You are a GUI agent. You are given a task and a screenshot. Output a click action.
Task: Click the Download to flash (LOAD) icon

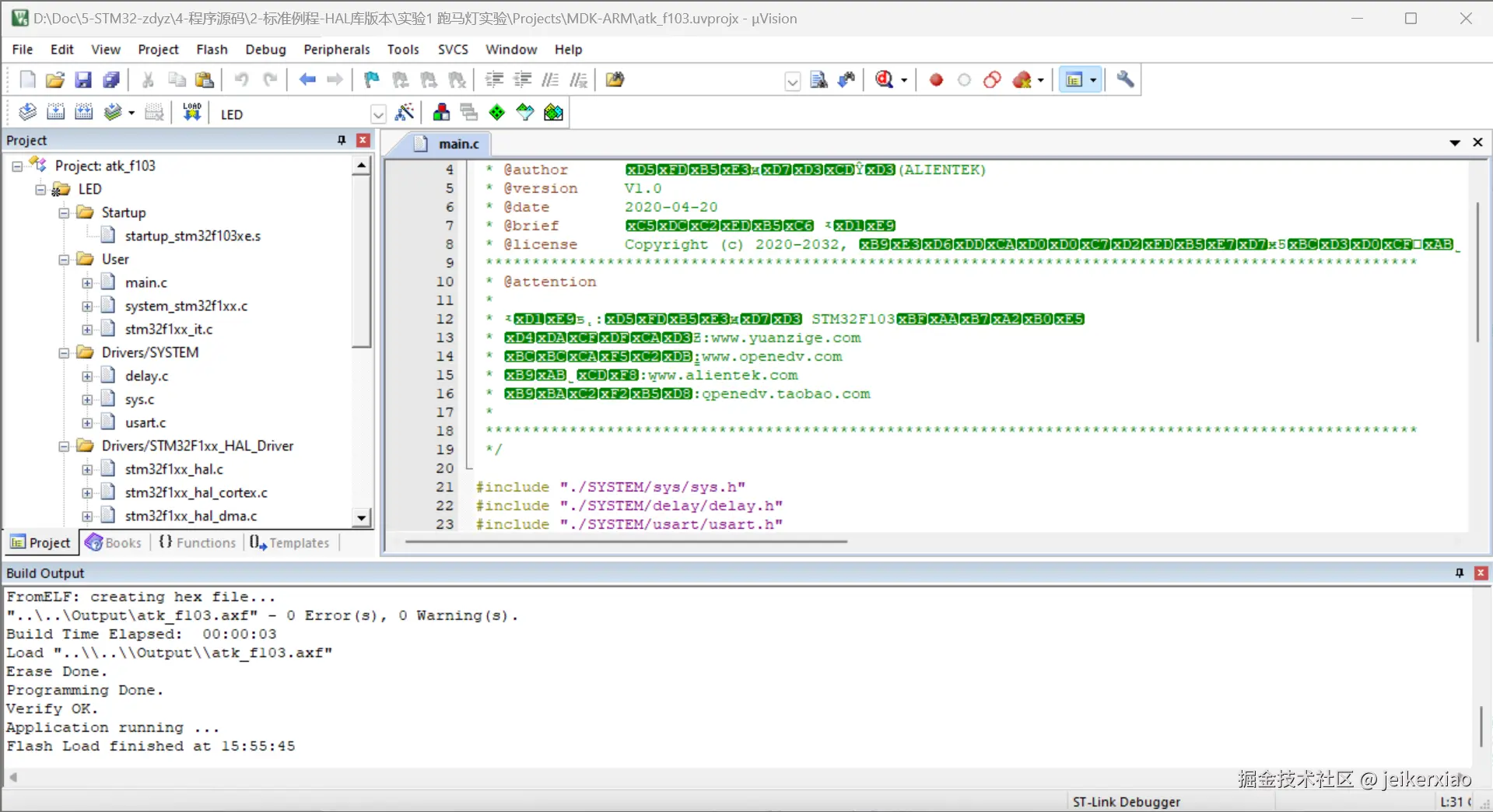click(x=191, y=113)
